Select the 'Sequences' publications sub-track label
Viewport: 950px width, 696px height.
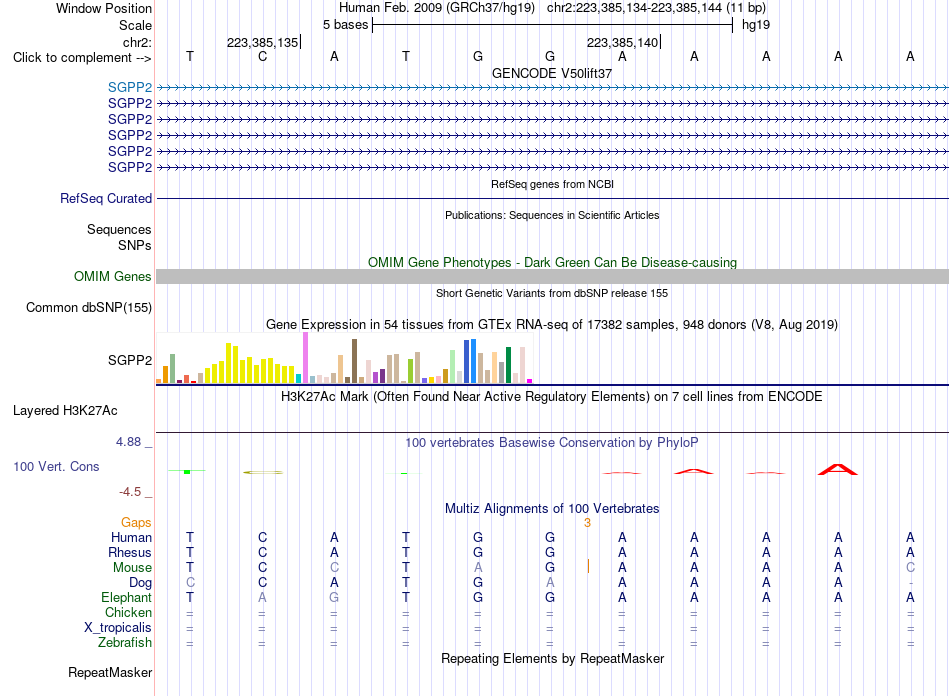tap(119, 229)
